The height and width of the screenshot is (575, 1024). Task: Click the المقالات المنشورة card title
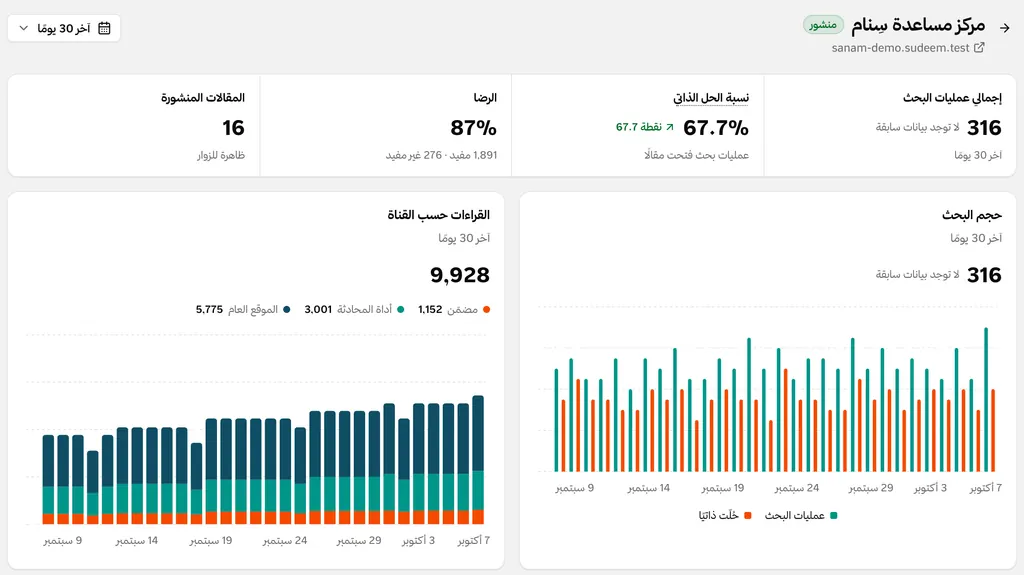[202, 98]
